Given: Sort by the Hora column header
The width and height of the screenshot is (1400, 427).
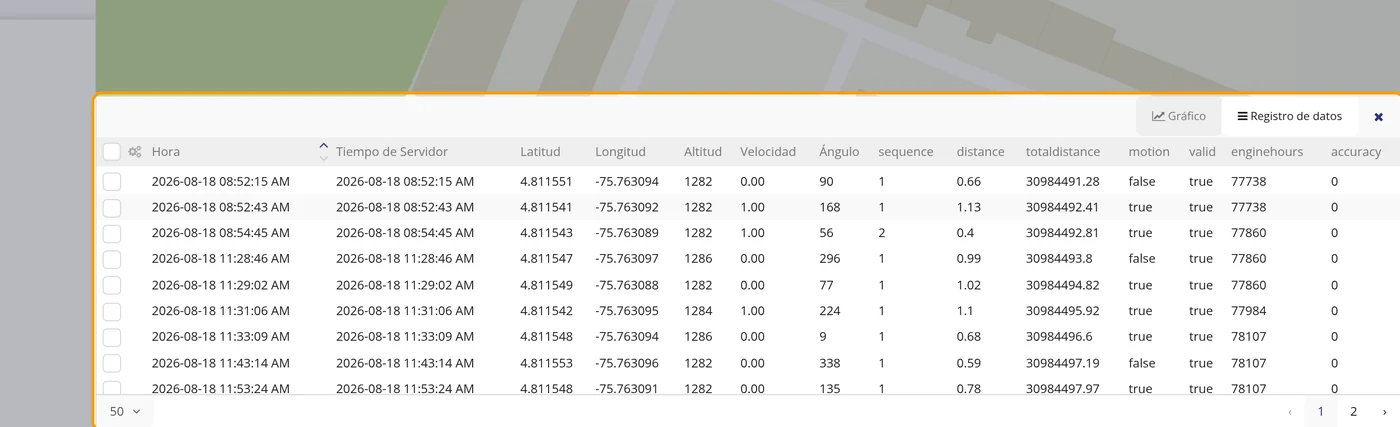Looking at the screenshot, I should (x=166, y=152).
